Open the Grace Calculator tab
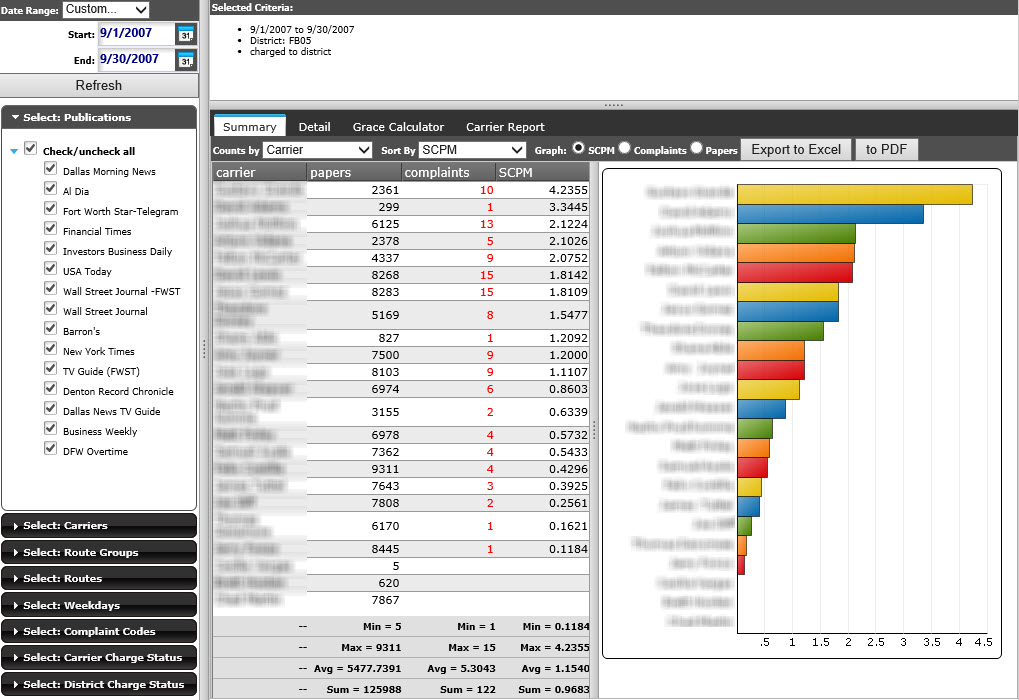 (398, 127)
